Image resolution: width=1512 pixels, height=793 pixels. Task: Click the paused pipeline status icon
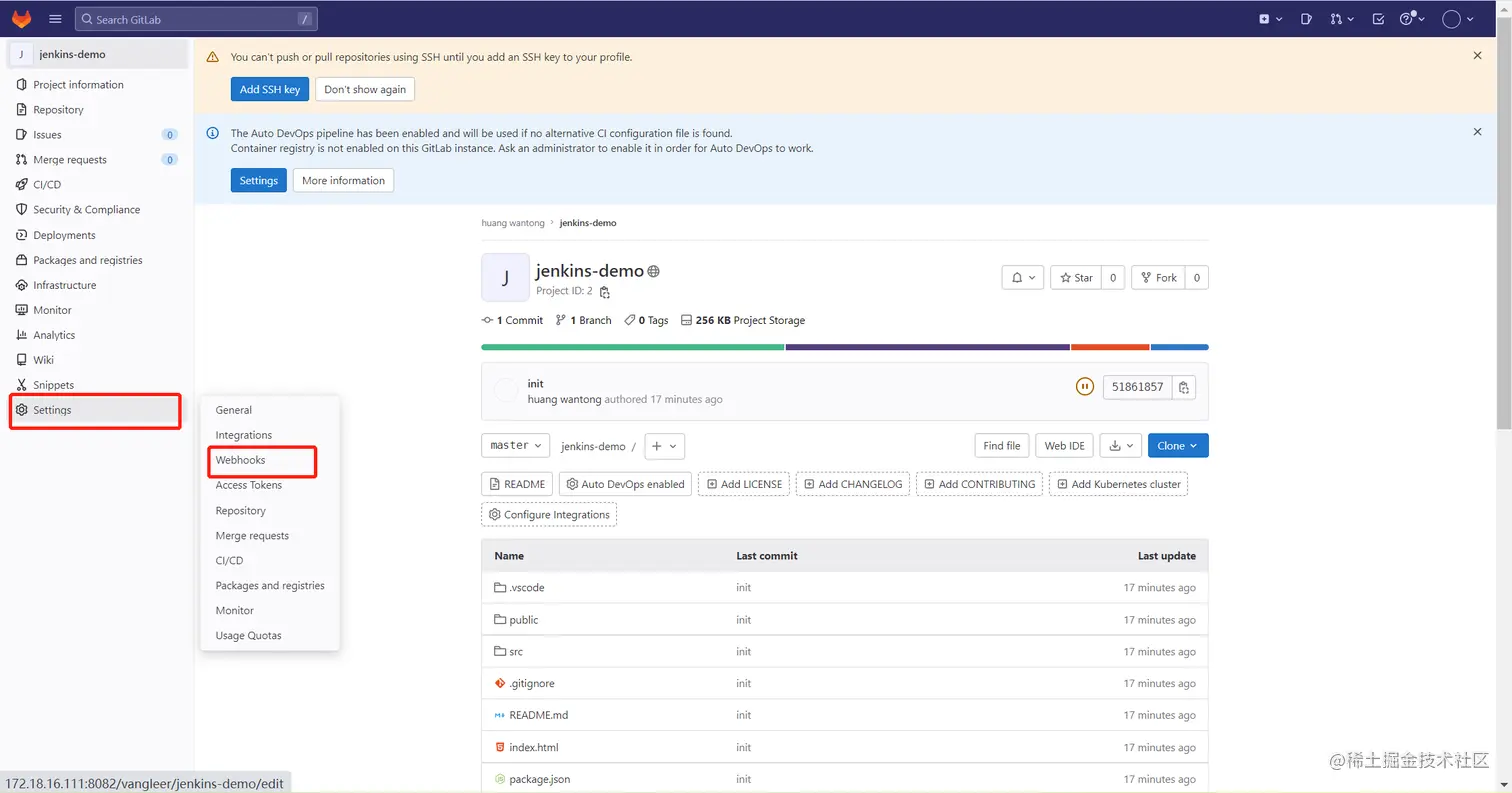point(1085,387)
